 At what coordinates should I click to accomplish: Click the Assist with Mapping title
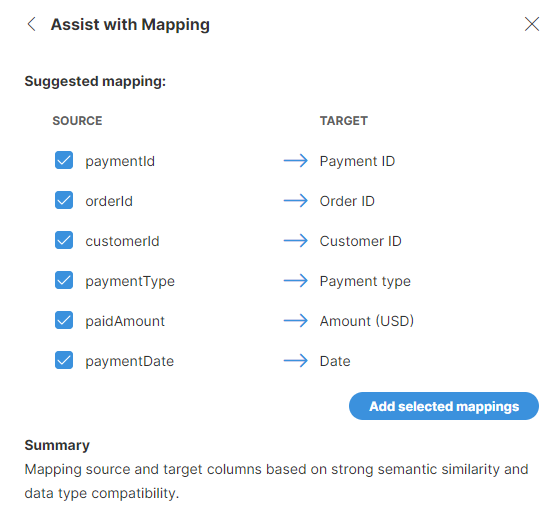click(130, 25)
